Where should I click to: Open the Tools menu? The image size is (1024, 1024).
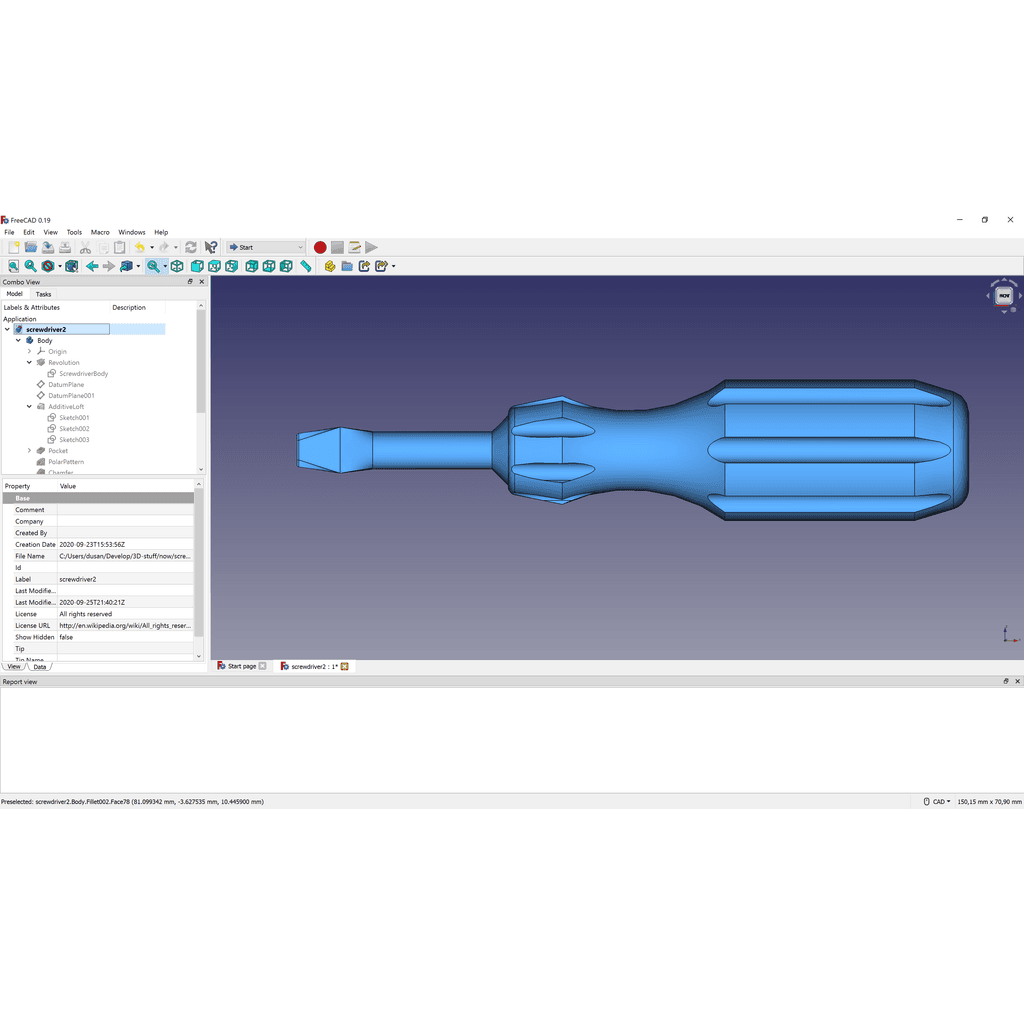coord(74,232)
